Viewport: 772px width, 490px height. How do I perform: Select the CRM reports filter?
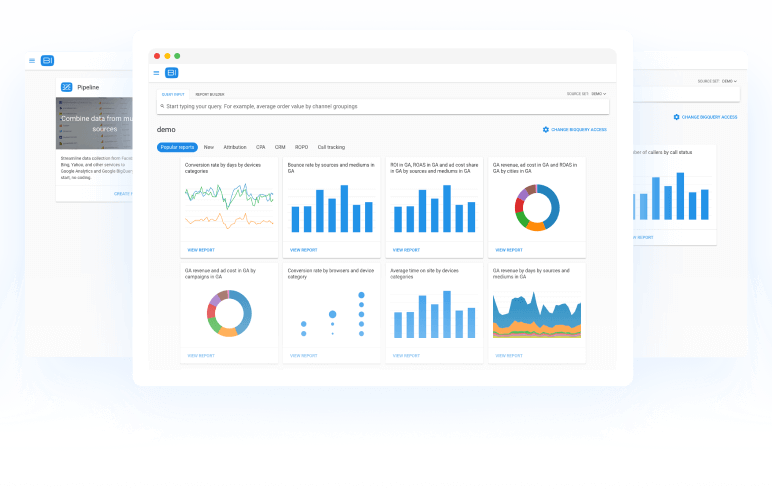[280, 147]
